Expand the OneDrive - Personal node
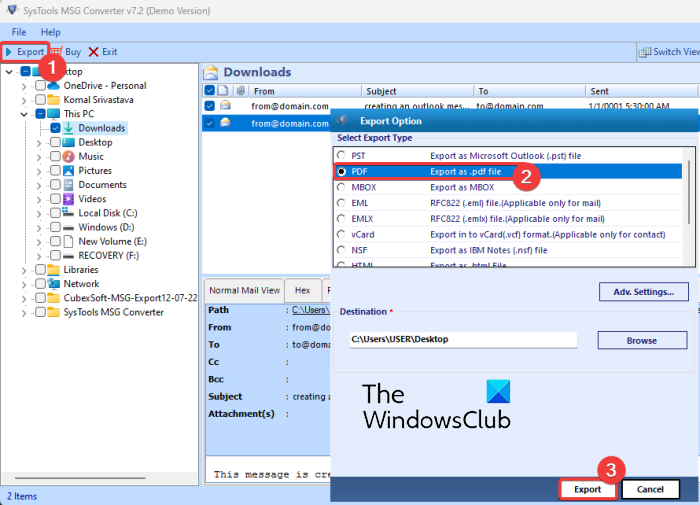Screen dimensions: 700x505 [x=24, y=86]
